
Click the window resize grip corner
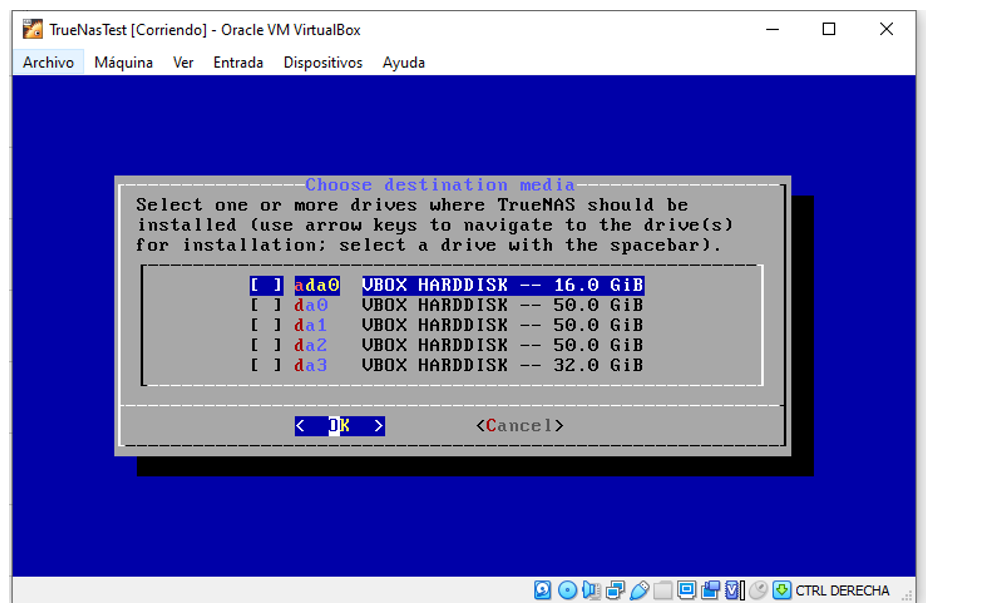(907, 596)
